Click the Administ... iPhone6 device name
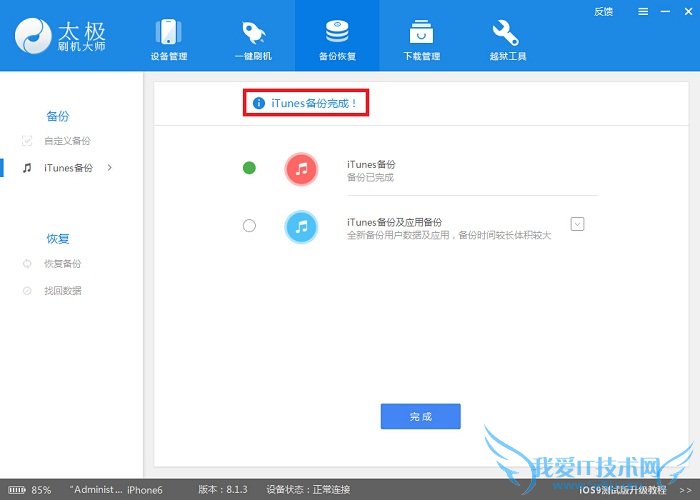 click(x=116, y=490)
